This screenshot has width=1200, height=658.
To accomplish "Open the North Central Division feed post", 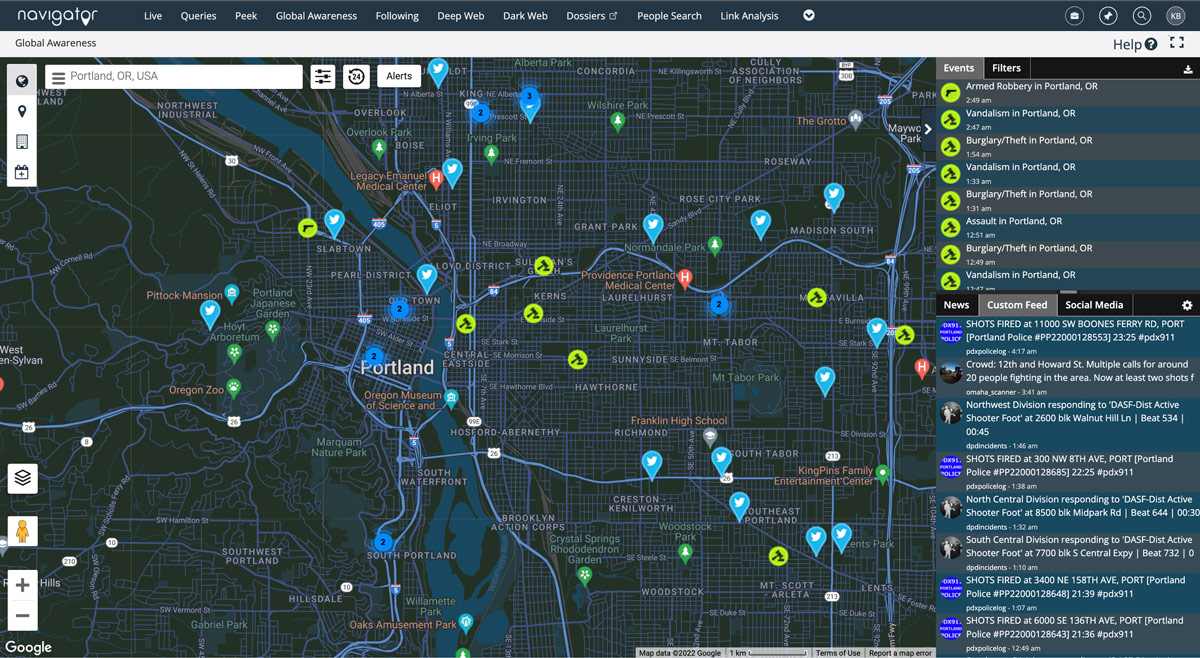I will [x=1067, y=512].
